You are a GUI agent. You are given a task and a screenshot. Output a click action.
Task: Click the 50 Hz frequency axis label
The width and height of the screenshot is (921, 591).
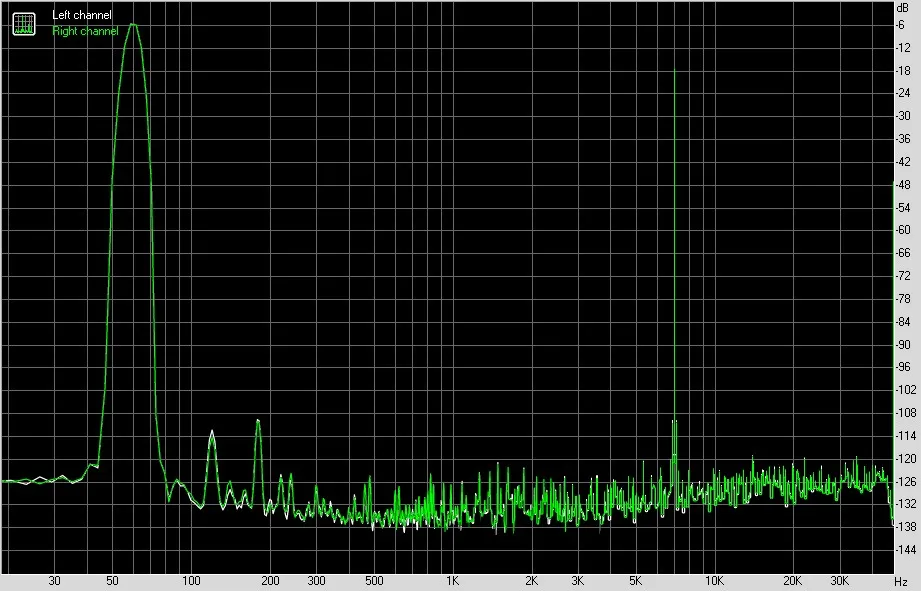pos(112,581)
